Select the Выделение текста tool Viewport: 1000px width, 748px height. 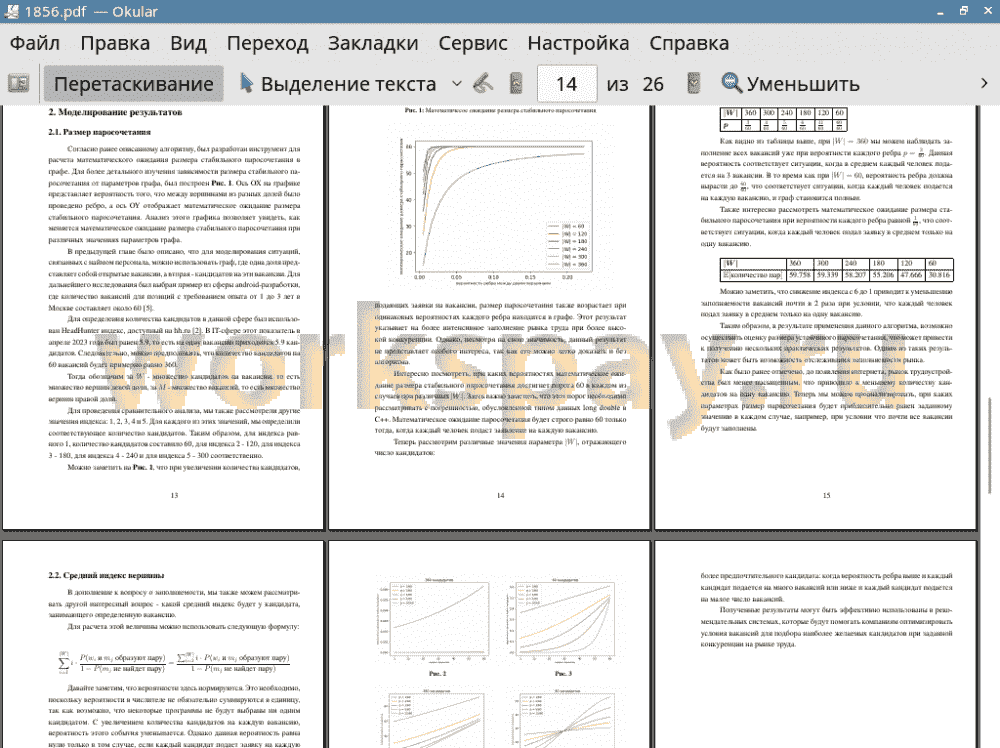338,84
